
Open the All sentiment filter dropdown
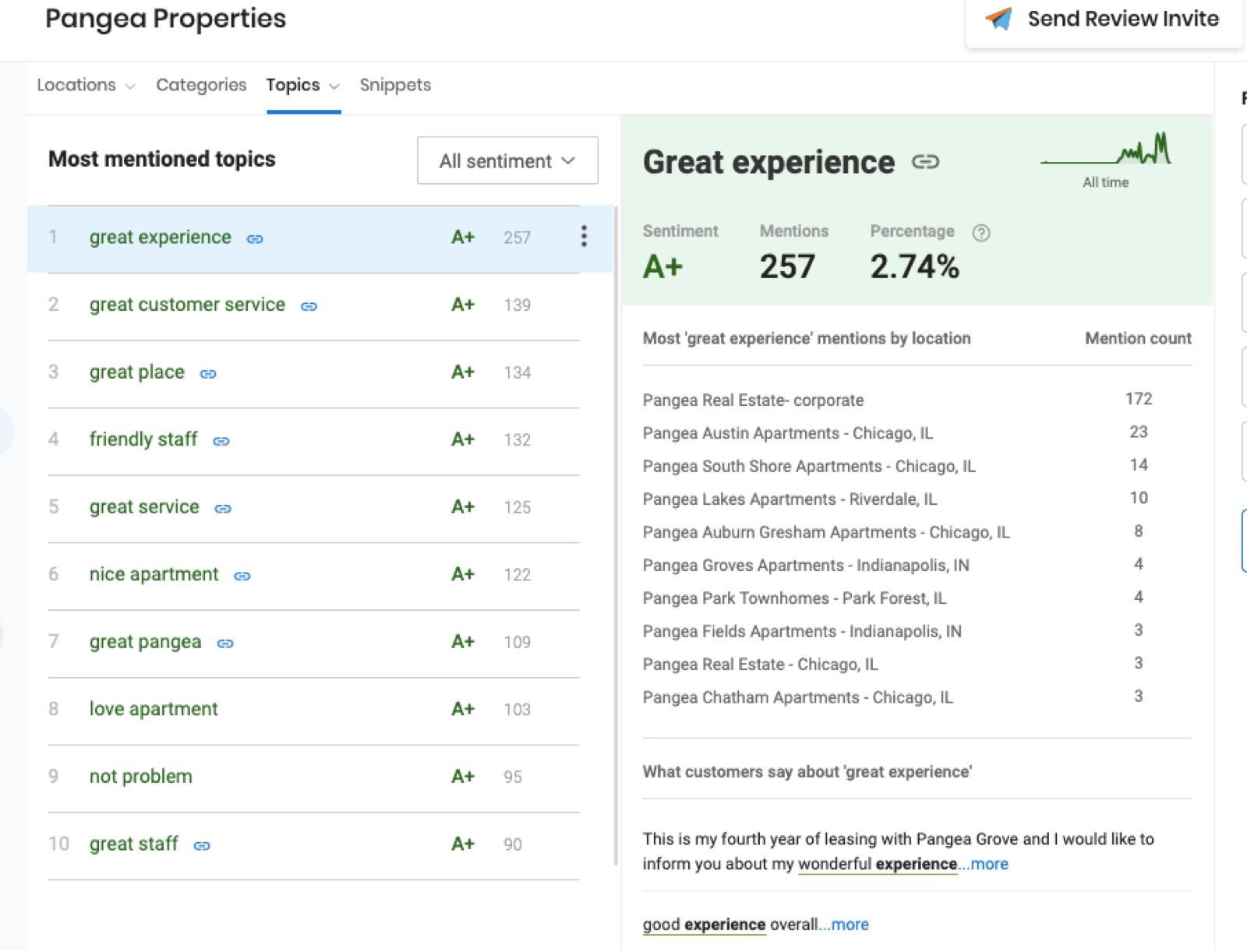tap(507, 160)
